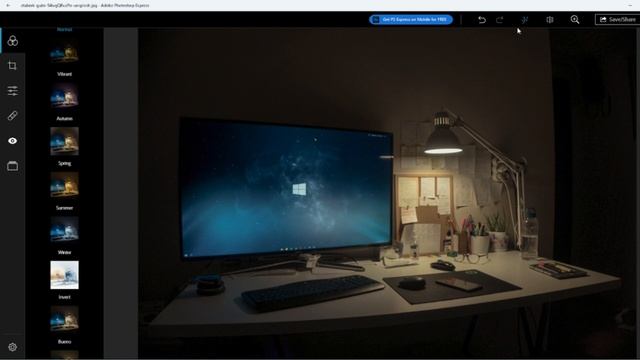Undo the last edit
This screenshot has width=640, height=360.
click(x=482, y=20)
